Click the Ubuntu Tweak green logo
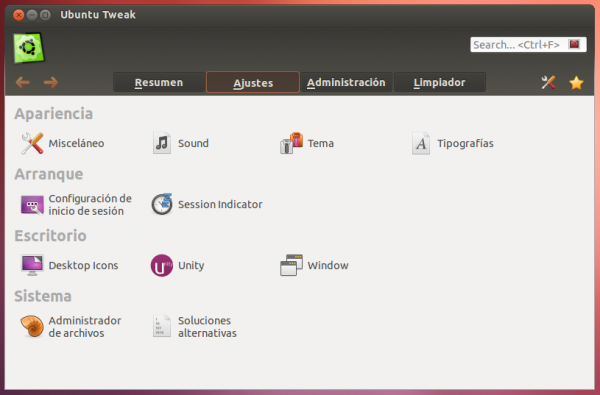Screen dimensions: 600x395 [29, 48]
